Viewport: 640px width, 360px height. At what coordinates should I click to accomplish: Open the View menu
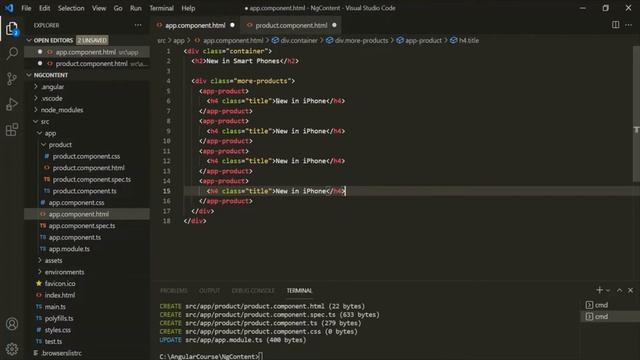click(x=99, y=8)
